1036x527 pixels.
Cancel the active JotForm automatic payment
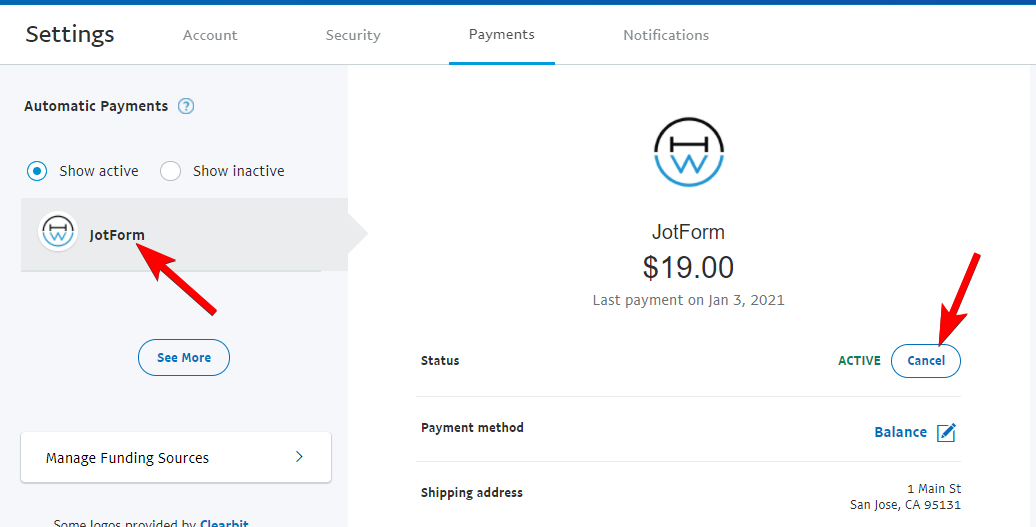pos(926,361)
